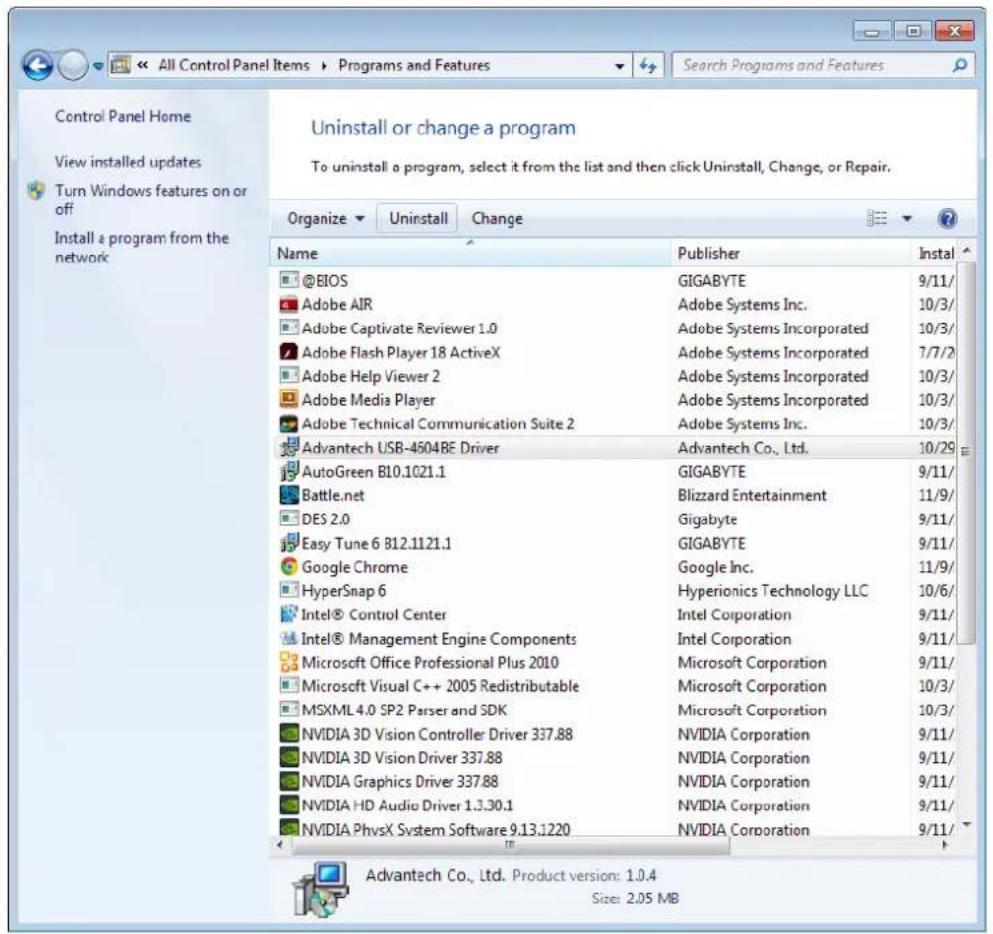
Task: Click the Control Panel icon in address bar
Action: point(120,65)
